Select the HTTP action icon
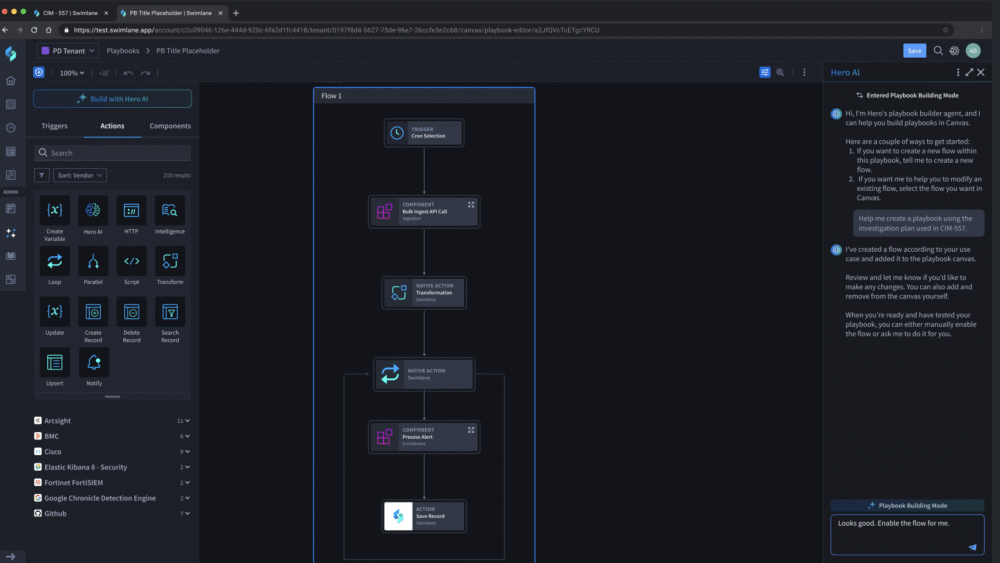Viewport: 1000px width, 563px height. click(131, 210)
